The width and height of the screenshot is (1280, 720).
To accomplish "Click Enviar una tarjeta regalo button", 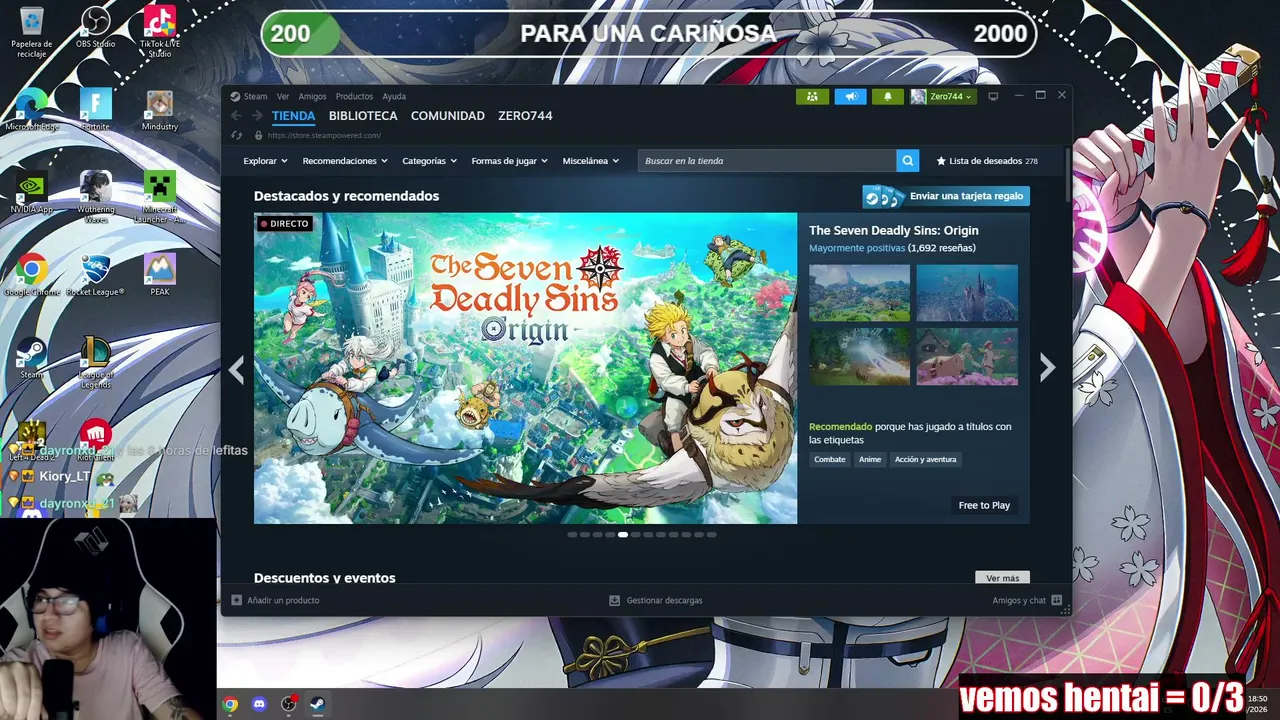I will [946, 196].
